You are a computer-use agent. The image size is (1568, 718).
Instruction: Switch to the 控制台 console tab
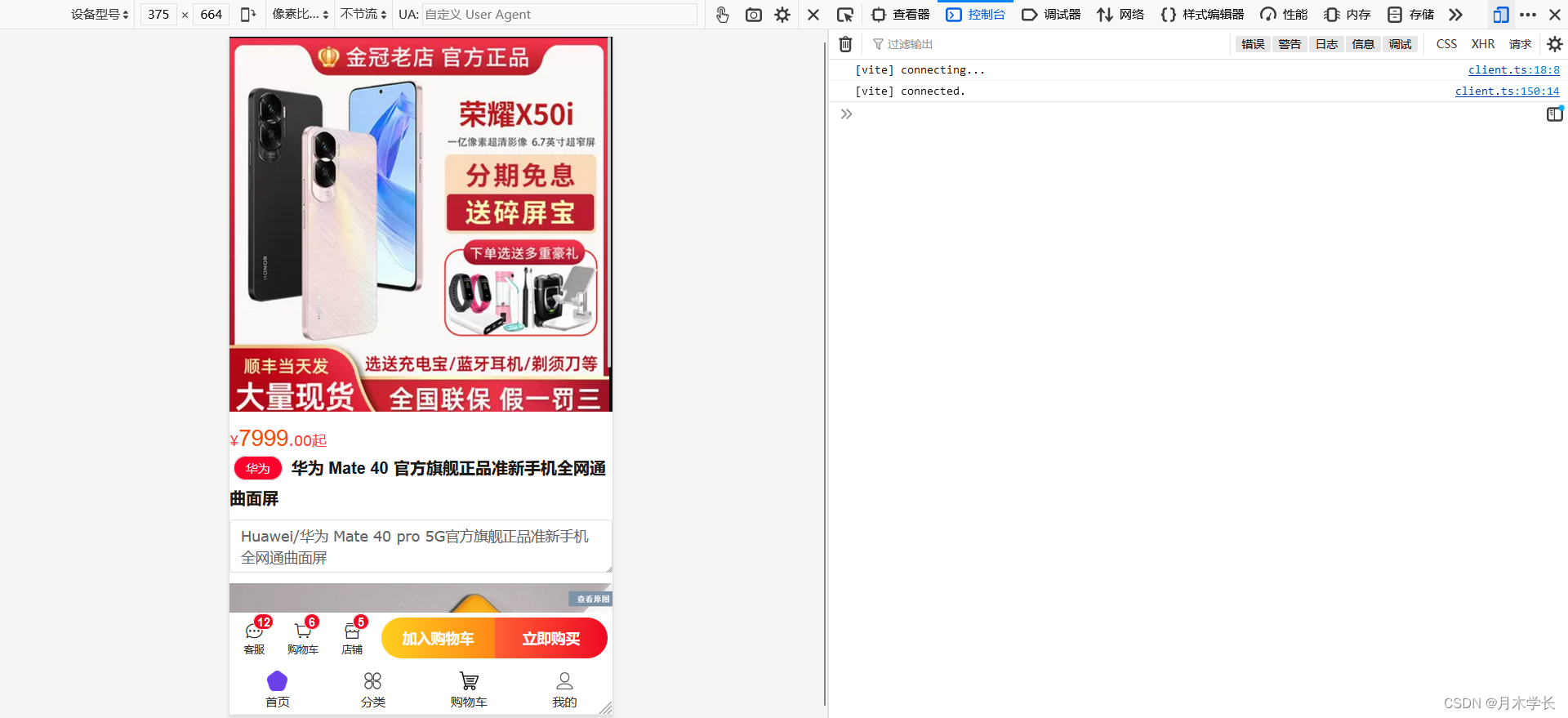point(976,15)
